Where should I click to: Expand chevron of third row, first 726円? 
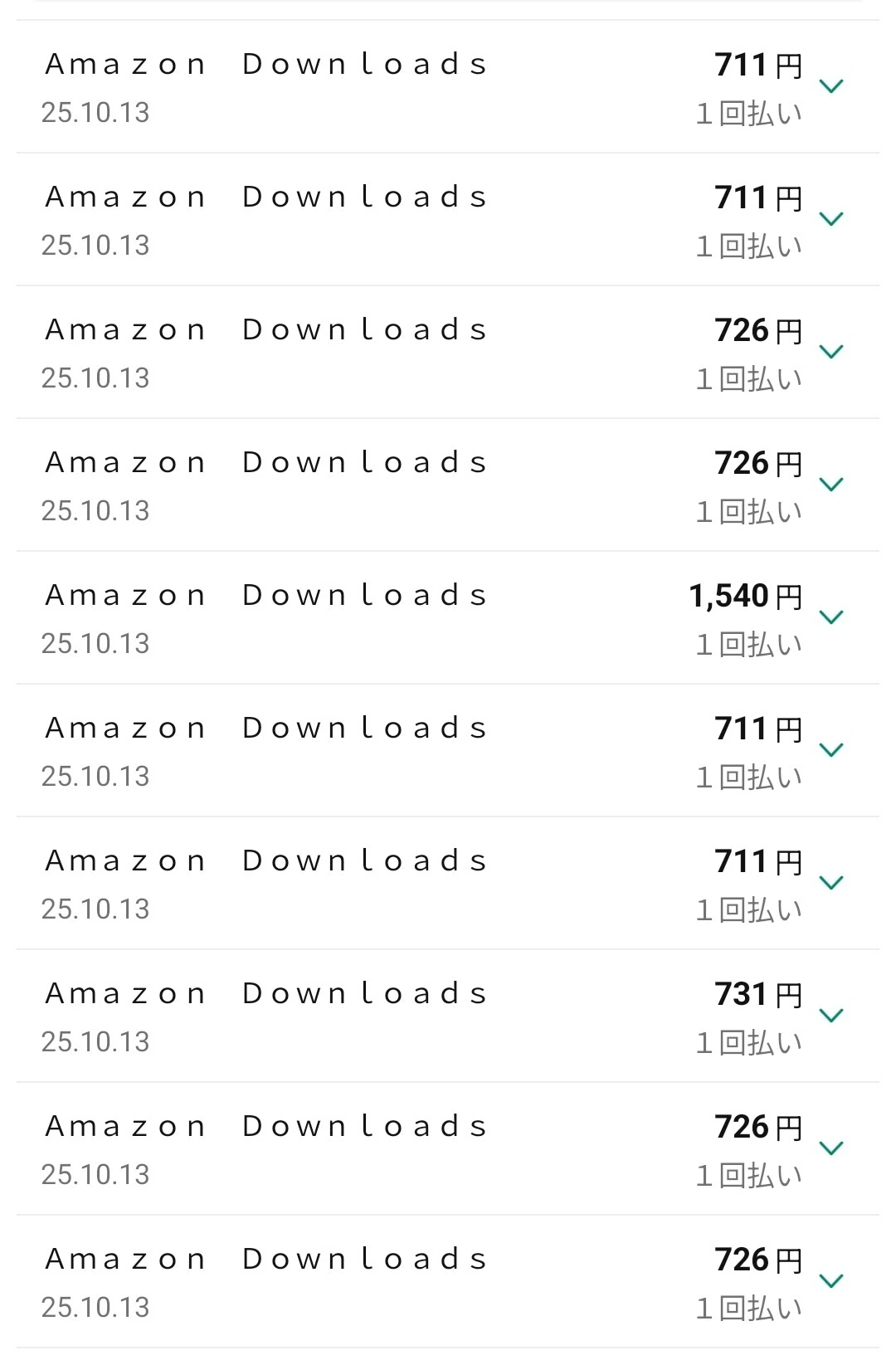tap(830, 352)
